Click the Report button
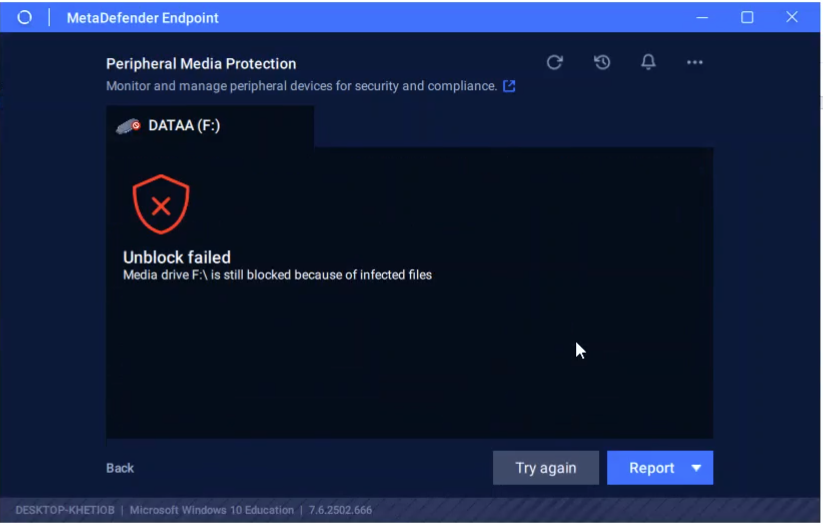Viewport: 823px width, 525px height. [x=651, y=468]
